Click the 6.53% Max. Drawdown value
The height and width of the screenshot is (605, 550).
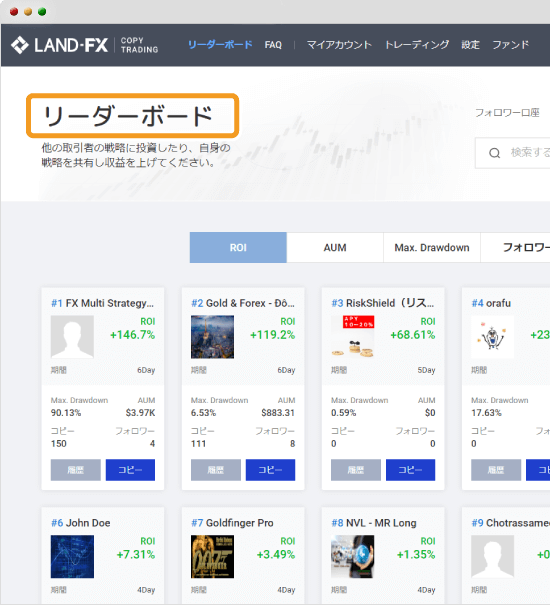(203, 413)
